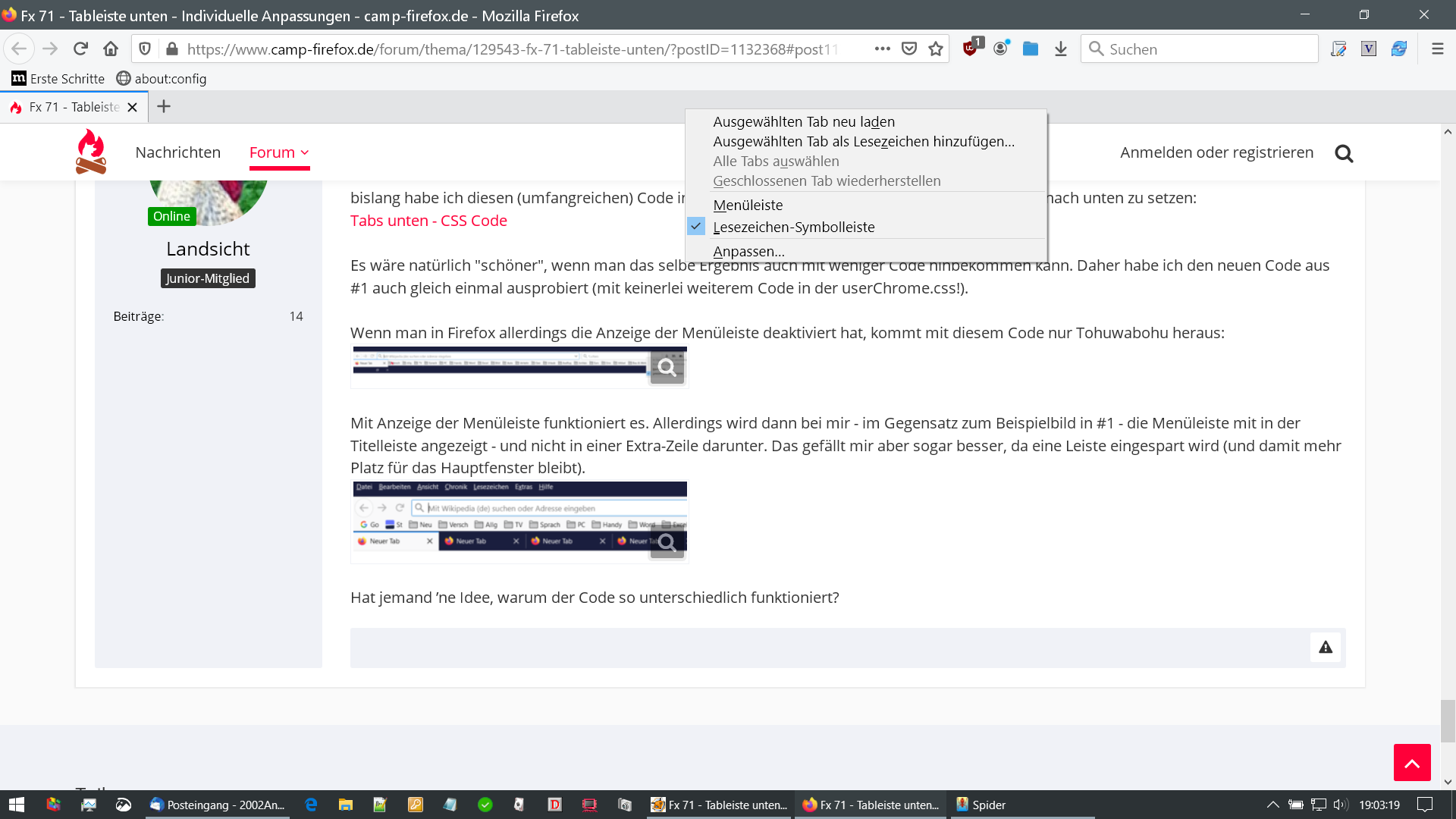Image resolution: width=1456 pixels, height=819 pixels.
Task: Go to the home page icon
Action: tap(111, 49)
